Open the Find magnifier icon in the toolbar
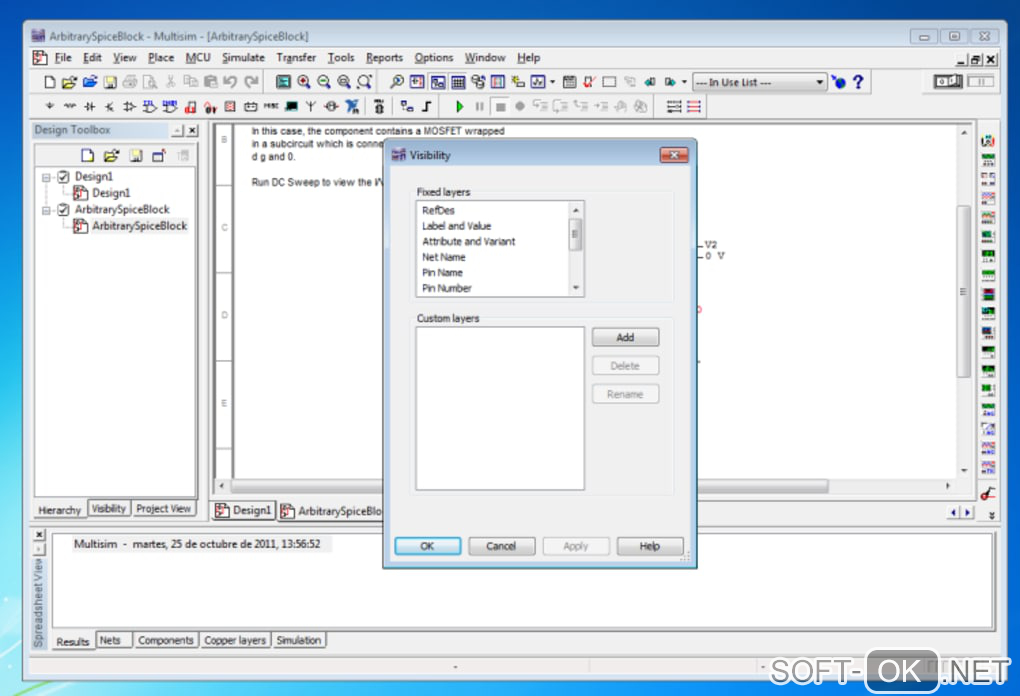 396,82
